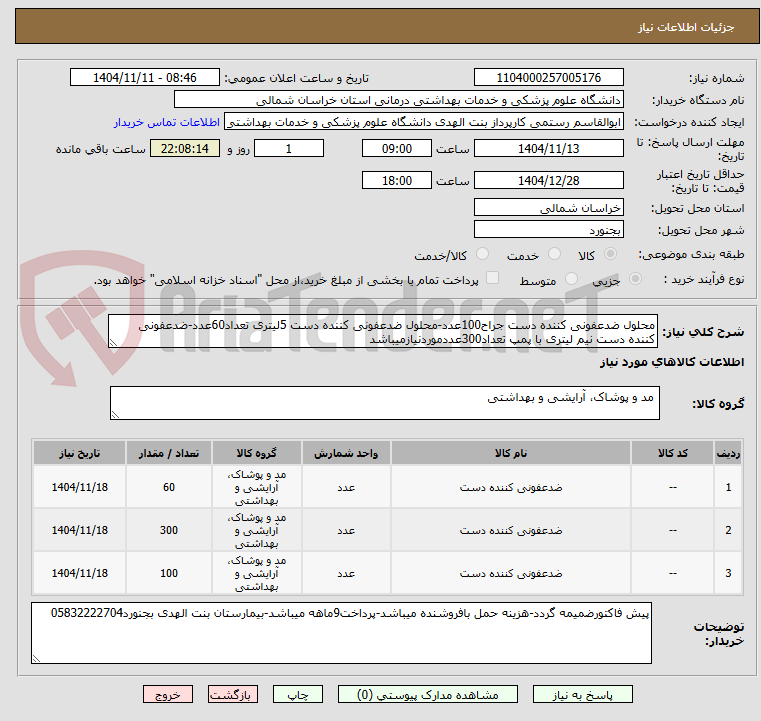Click the city field بجنورد

(548, 229)
